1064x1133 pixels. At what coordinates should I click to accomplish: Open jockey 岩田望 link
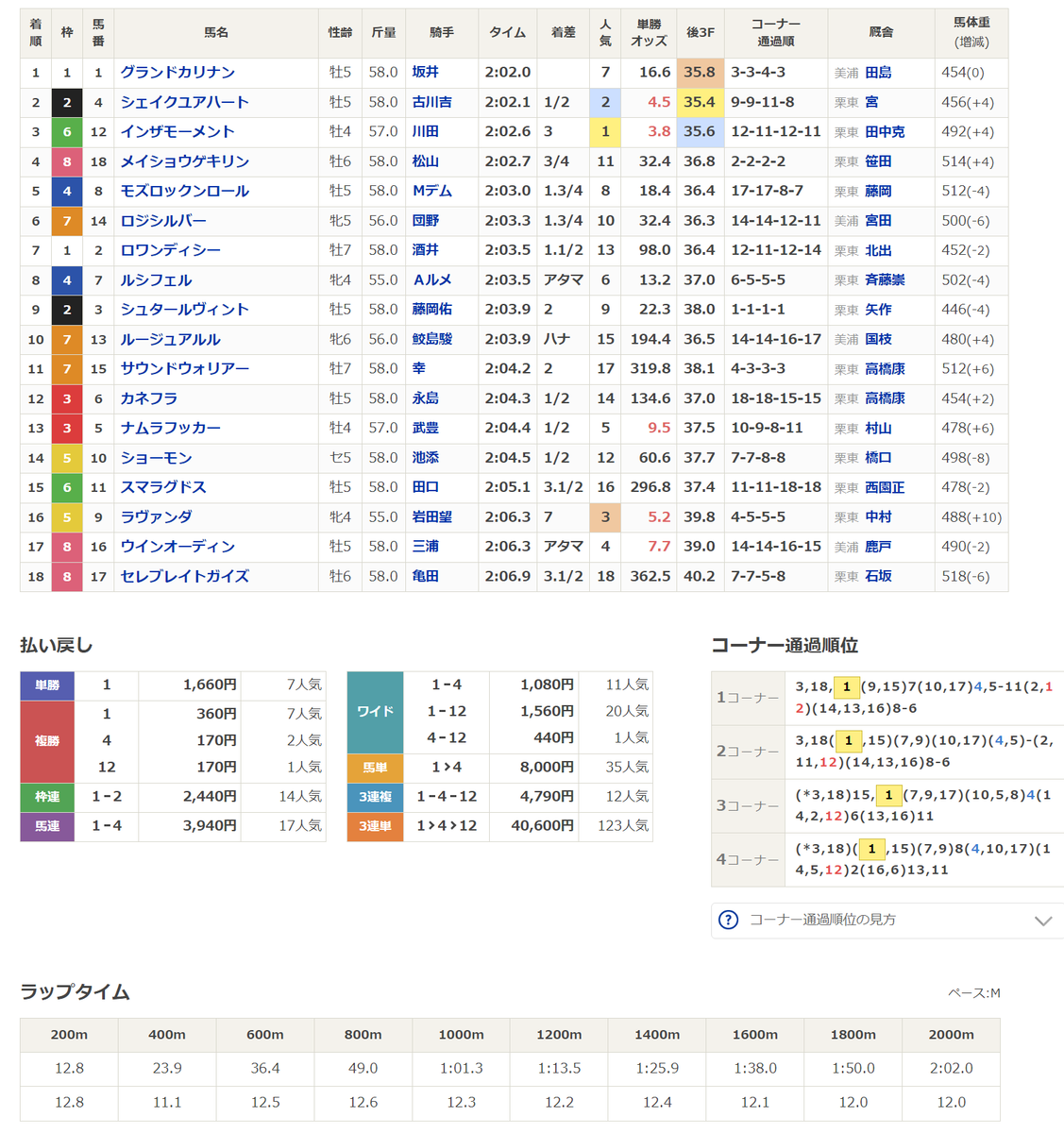click(432, 517)
